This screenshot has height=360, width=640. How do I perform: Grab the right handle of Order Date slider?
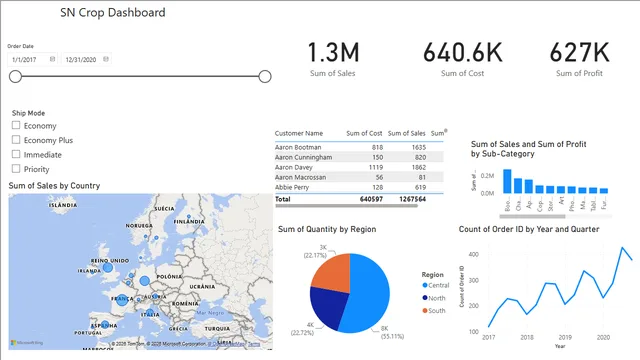265,76
